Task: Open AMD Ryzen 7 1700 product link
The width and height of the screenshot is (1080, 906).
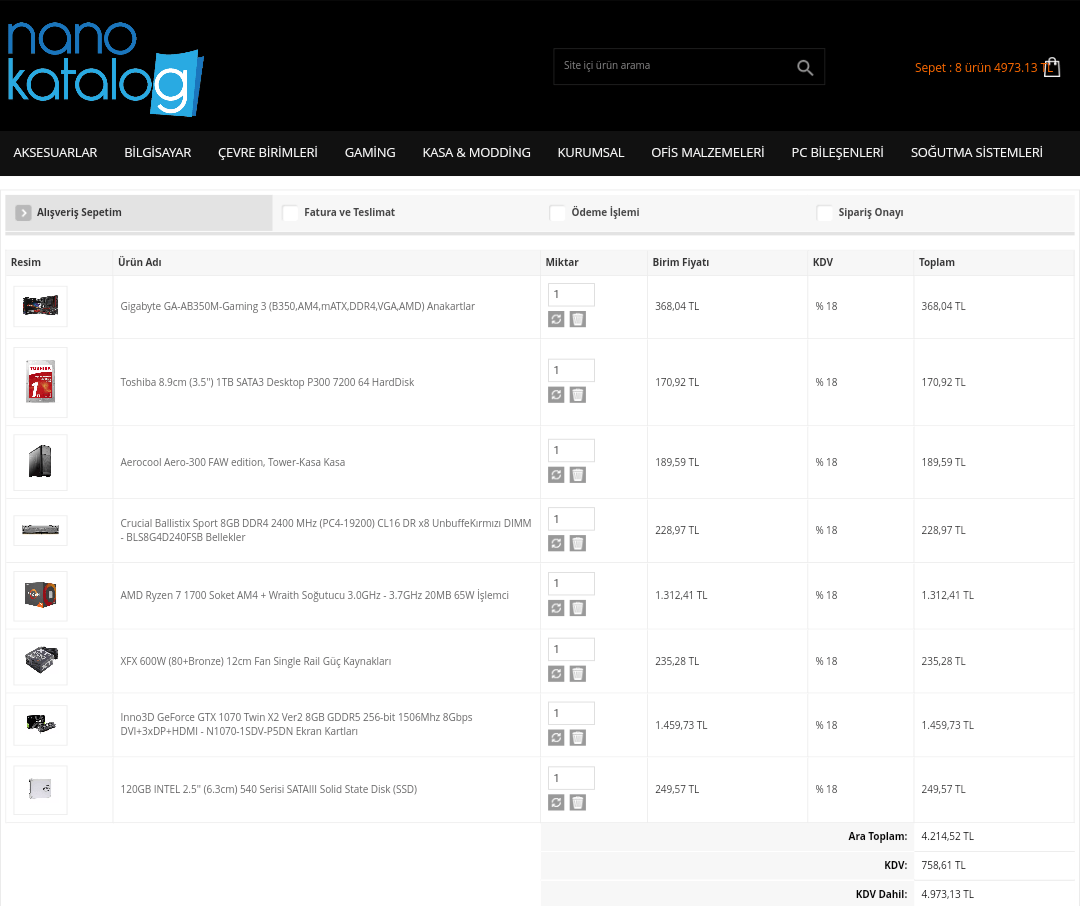Action: click(x=315, y=595)
